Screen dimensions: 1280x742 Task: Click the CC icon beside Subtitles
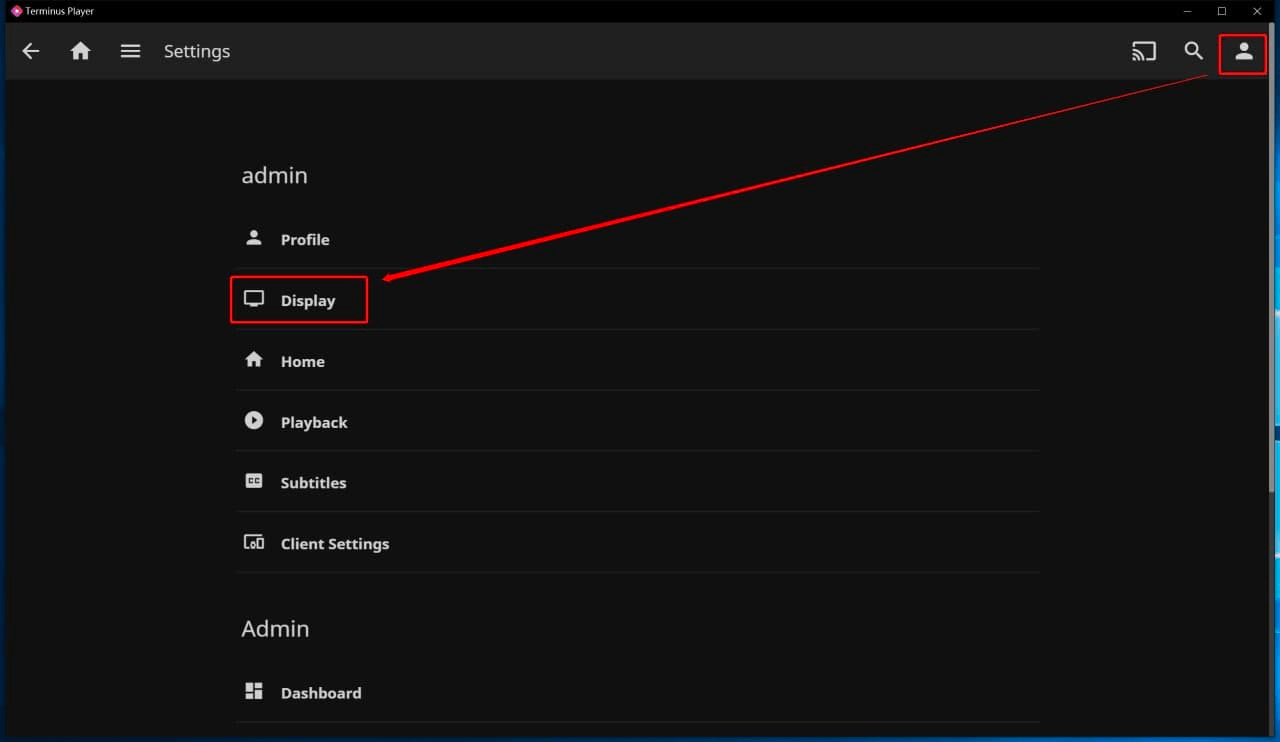tap(254, 482)
